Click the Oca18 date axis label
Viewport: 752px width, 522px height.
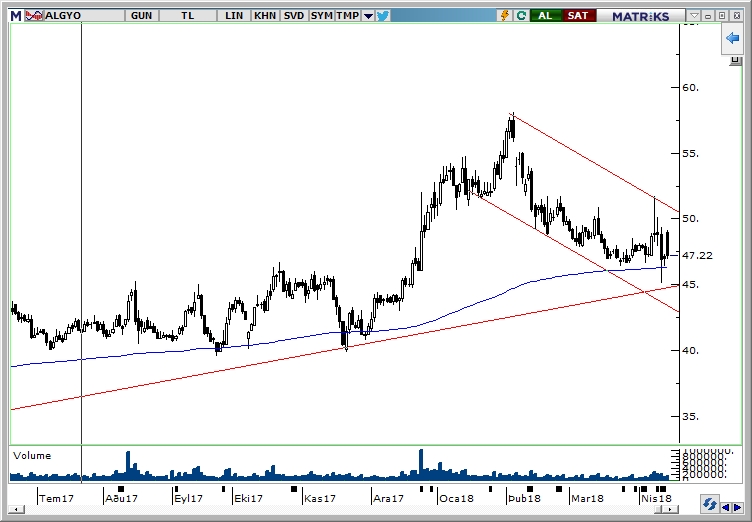point(456,498)
